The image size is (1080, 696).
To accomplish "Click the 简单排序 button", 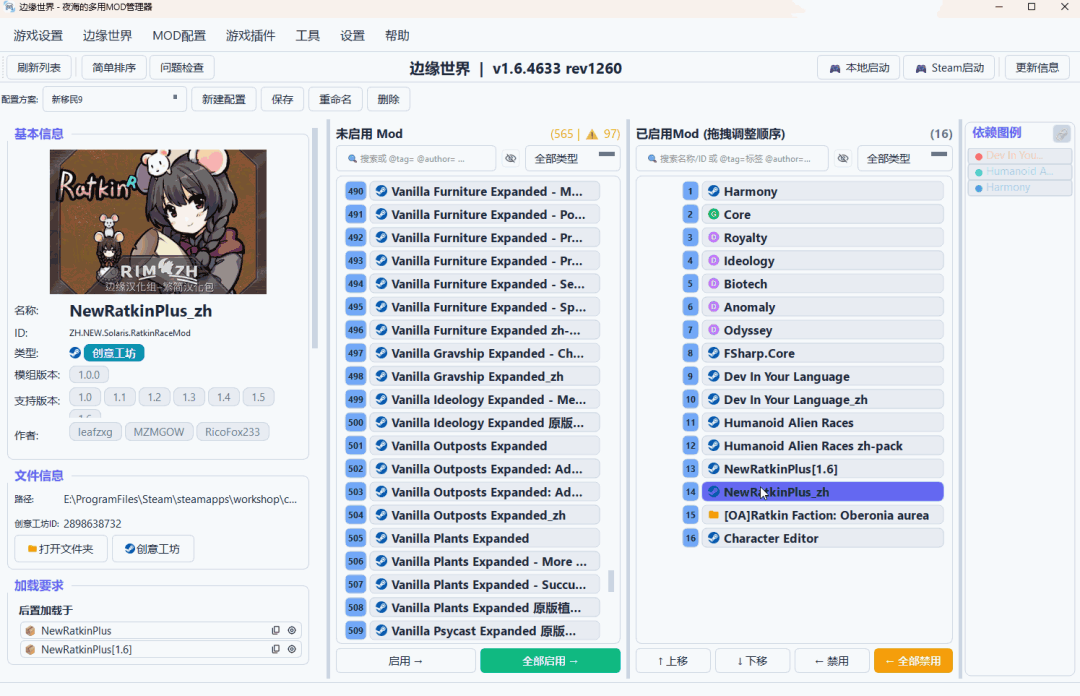I will coord(114,68).
